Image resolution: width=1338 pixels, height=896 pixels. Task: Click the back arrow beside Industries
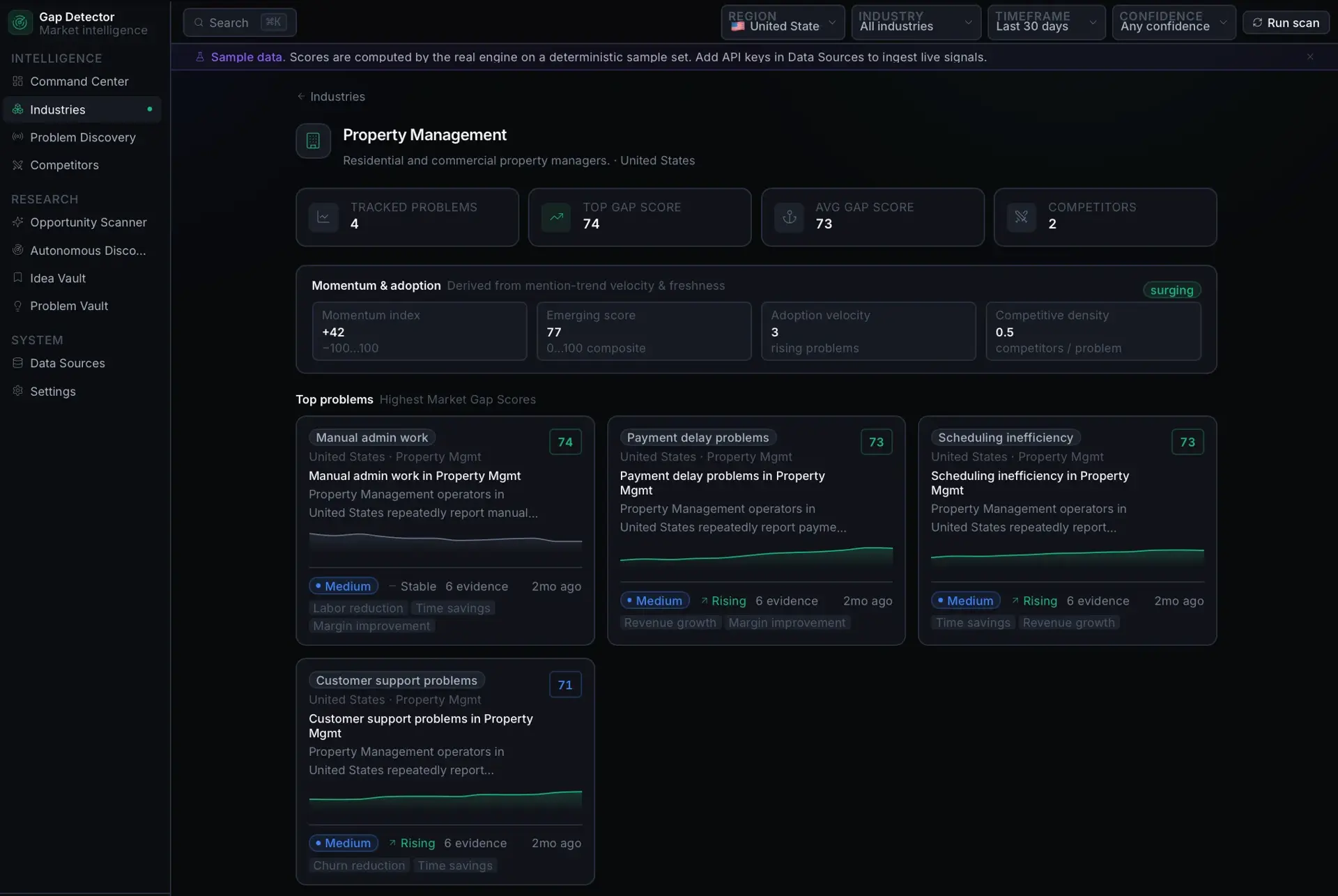[x=301, y=96]
